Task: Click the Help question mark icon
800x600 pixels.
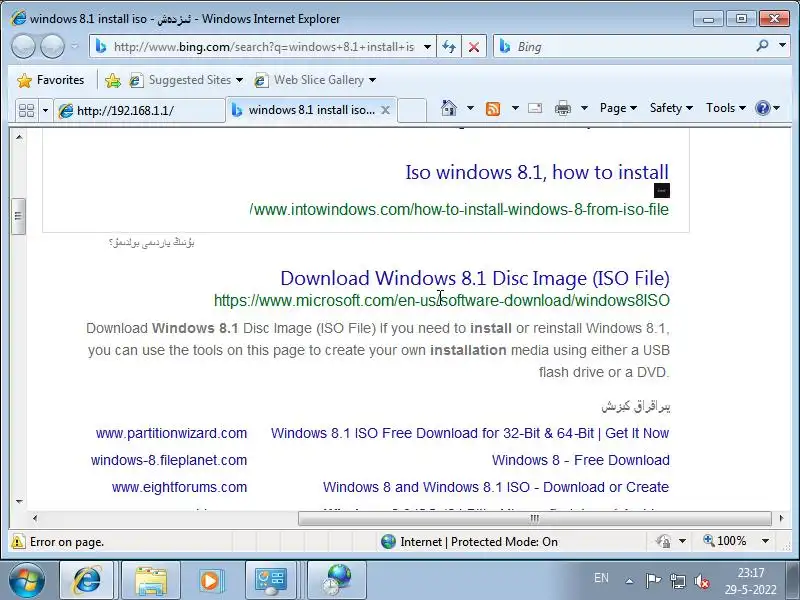Action: click(x=763, y=108)
